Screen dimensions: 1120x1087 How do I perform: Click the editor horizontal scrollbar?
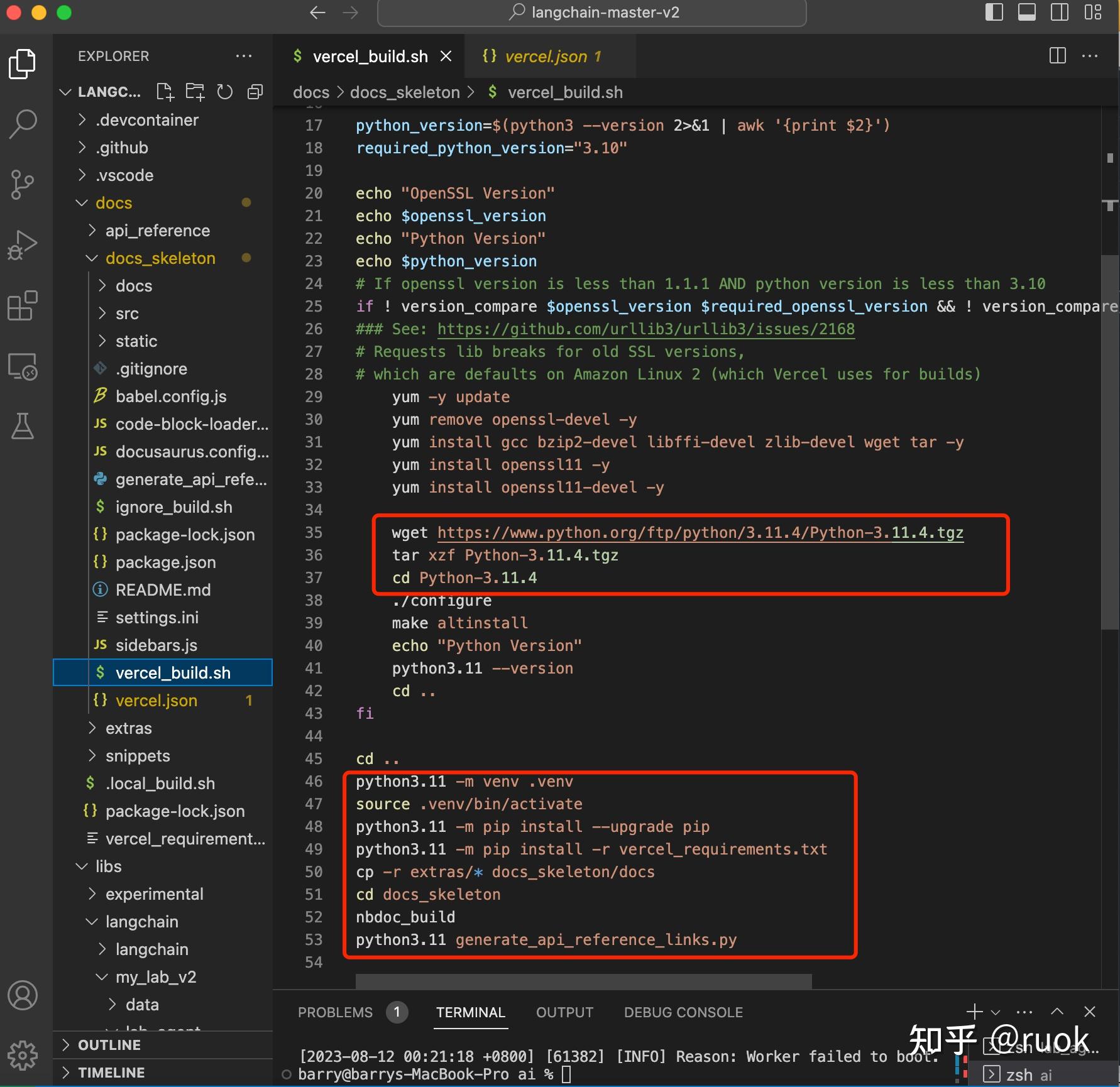583,981
